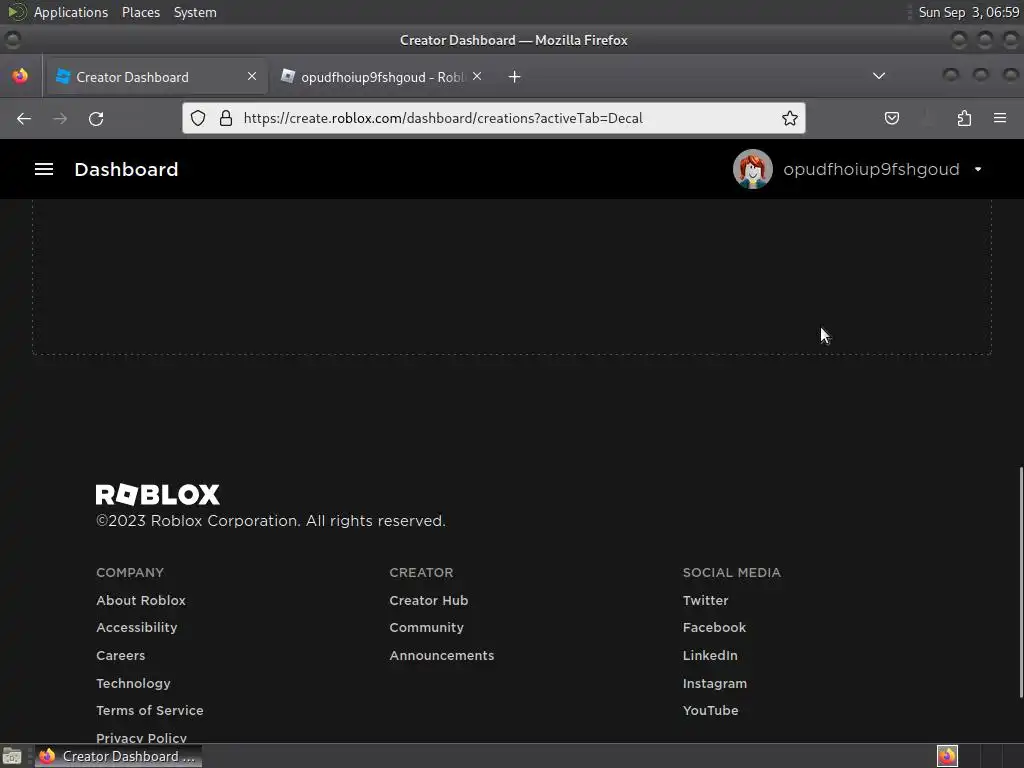Open a new browser tab
The image size is (1024, 768).
click(x=515, y=77)
